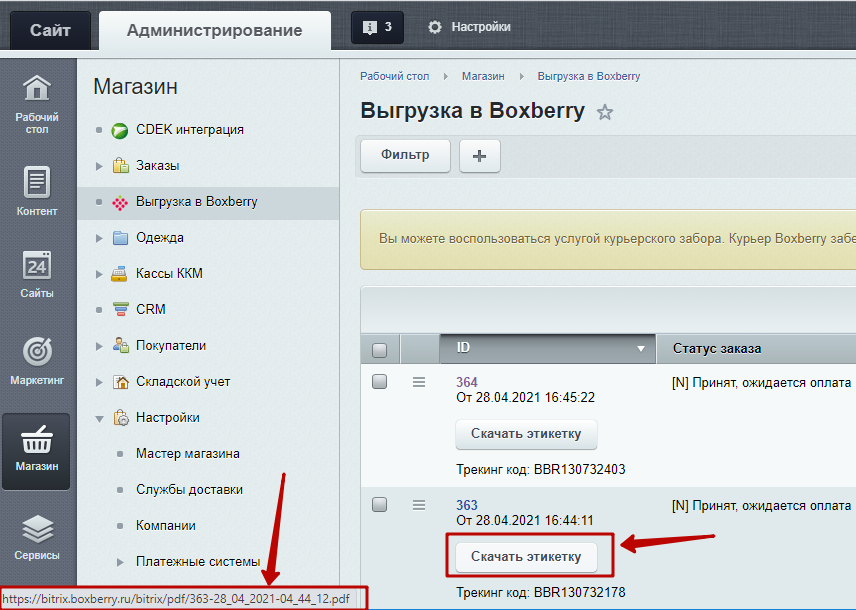Screen dimensions: 856x610
Task: Click the Фильтр button
Action: pos(405,156)
